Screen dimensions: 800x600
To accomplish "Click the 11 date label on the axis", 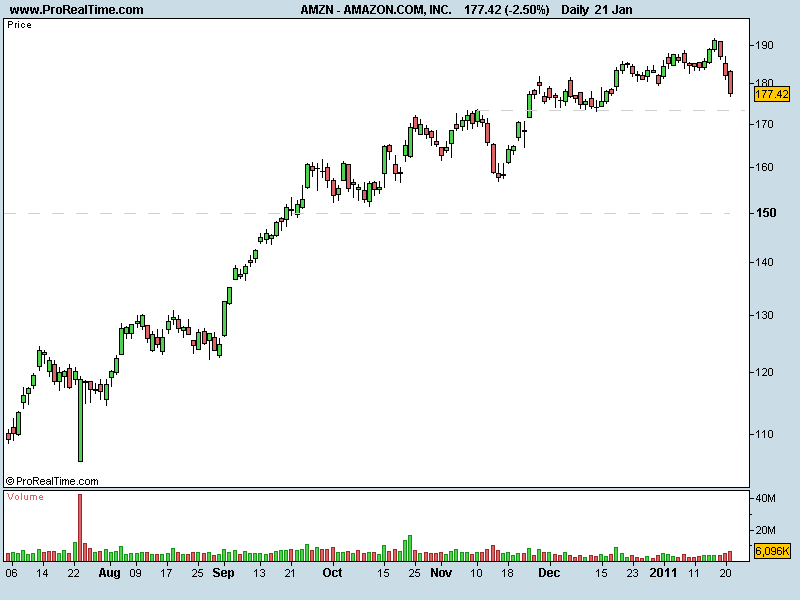I will (x=693, y=573).
